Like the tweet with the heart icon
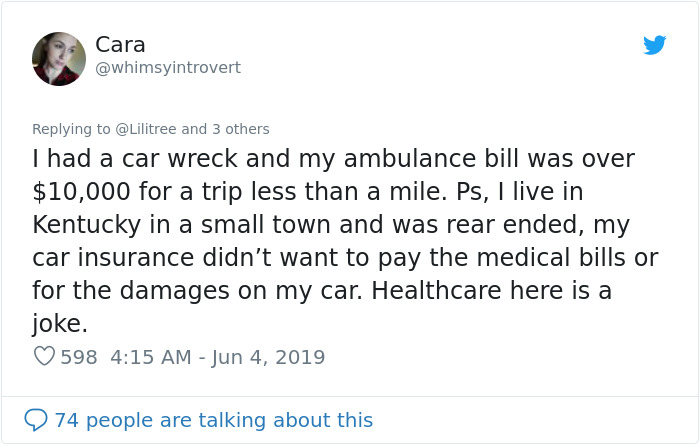The height and width of the screenshot is (445, 700). (x=44, y=356)
